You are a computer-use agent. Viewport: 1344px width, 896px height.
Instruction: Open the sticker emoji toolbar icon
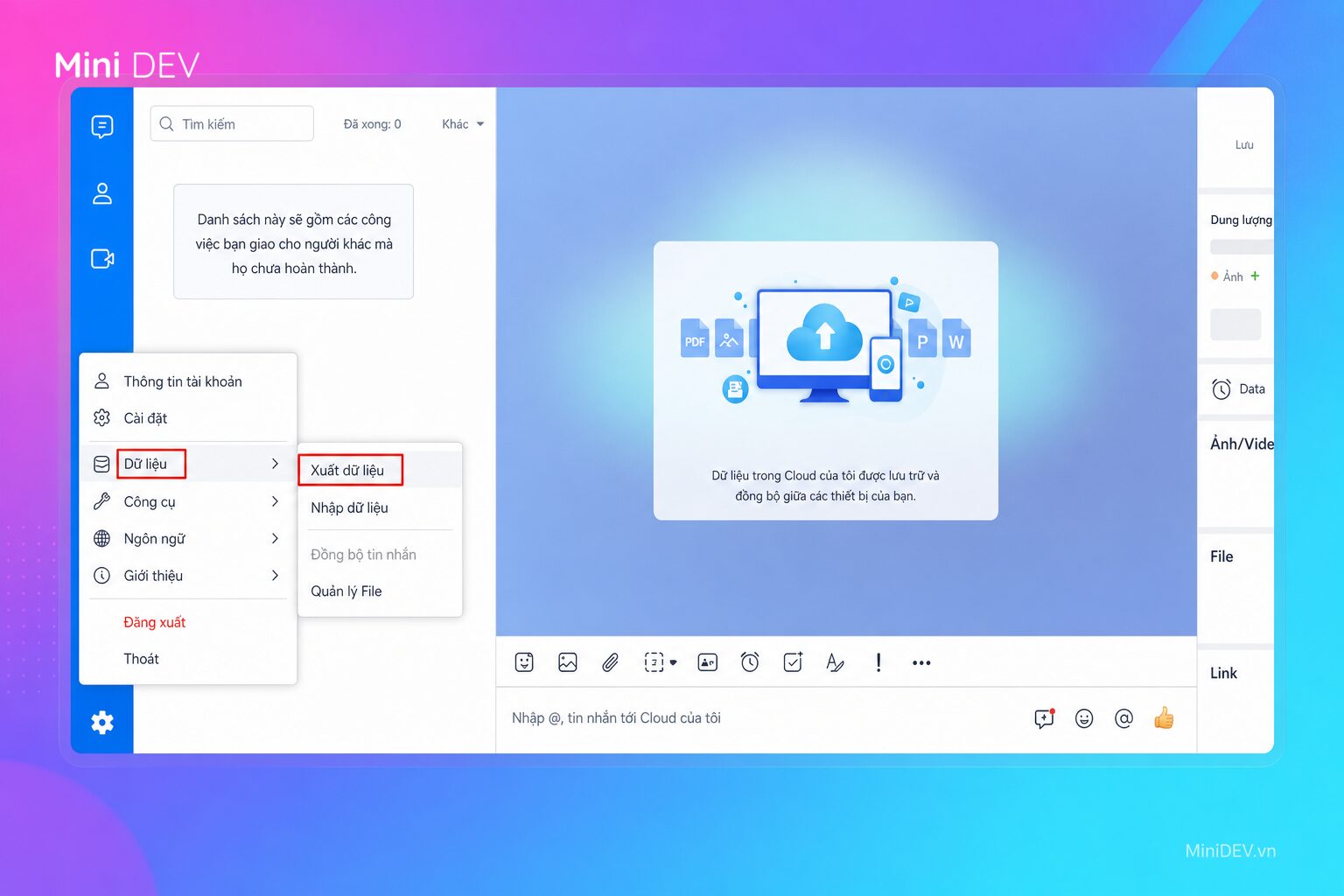524,662
